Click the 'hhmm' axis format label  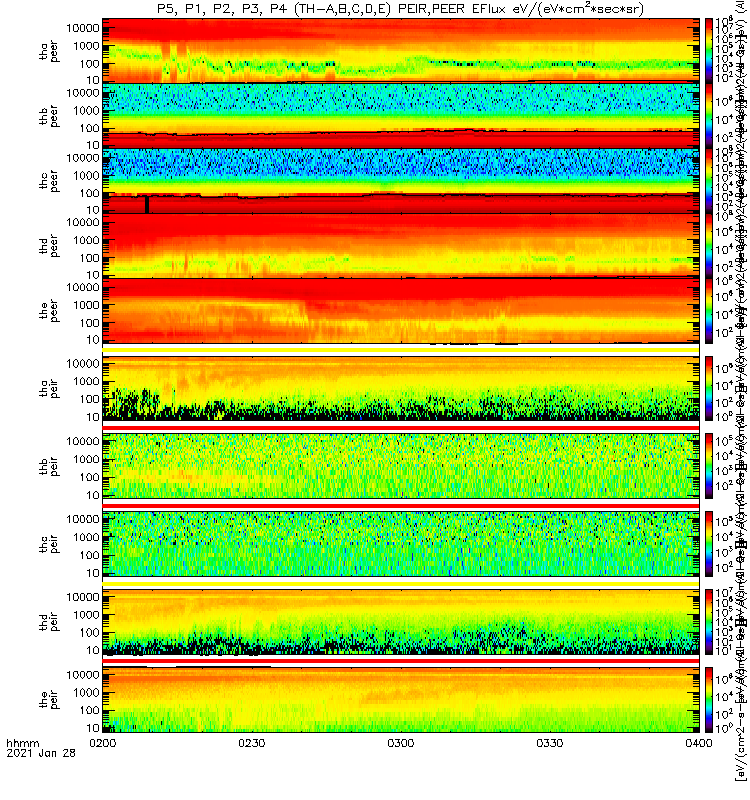(x=22, y=743)
